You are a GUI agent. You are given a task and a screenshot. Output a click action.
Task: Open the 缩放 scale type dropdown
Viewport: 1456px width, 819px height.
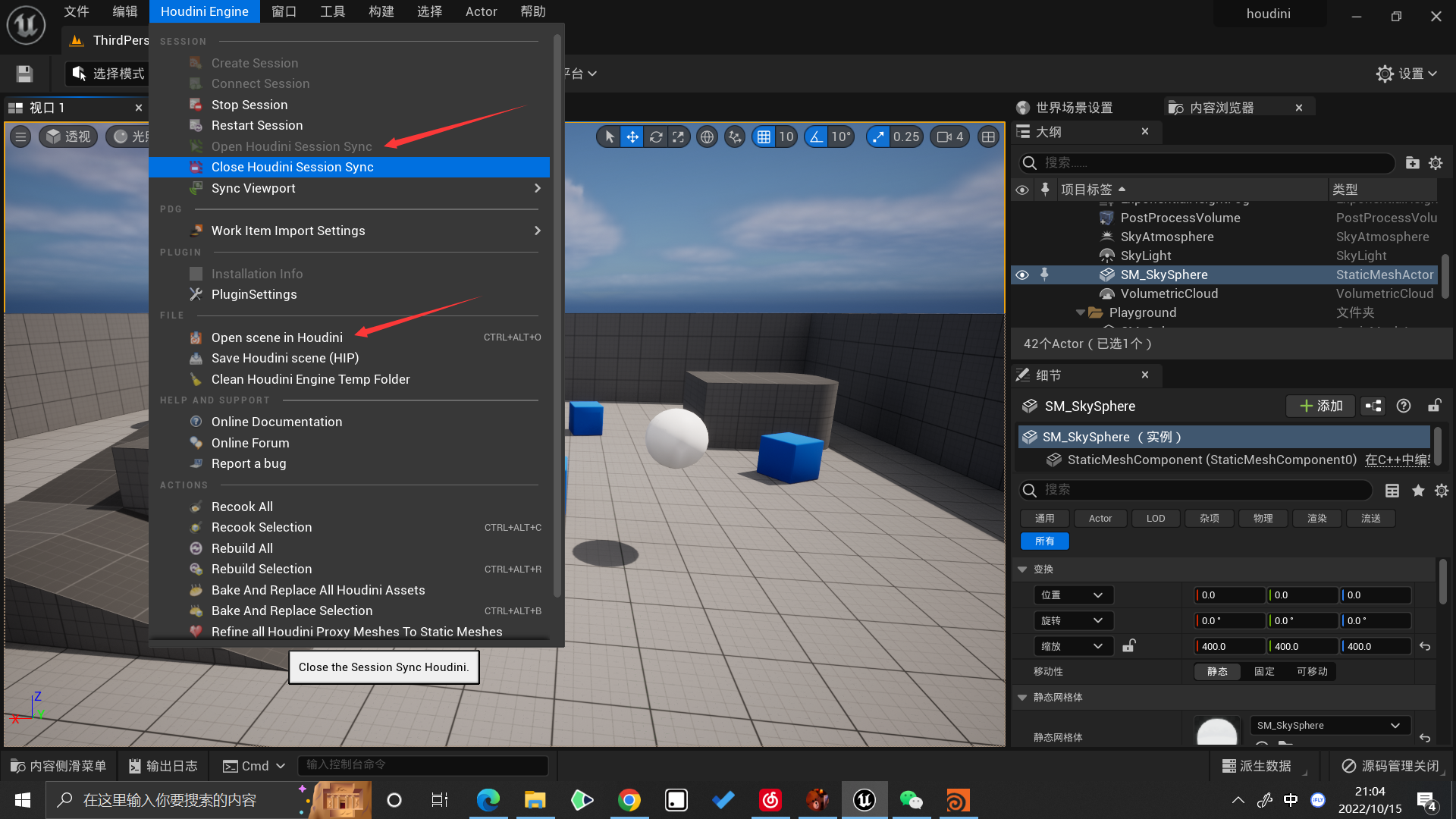[x=1073, y=646]
